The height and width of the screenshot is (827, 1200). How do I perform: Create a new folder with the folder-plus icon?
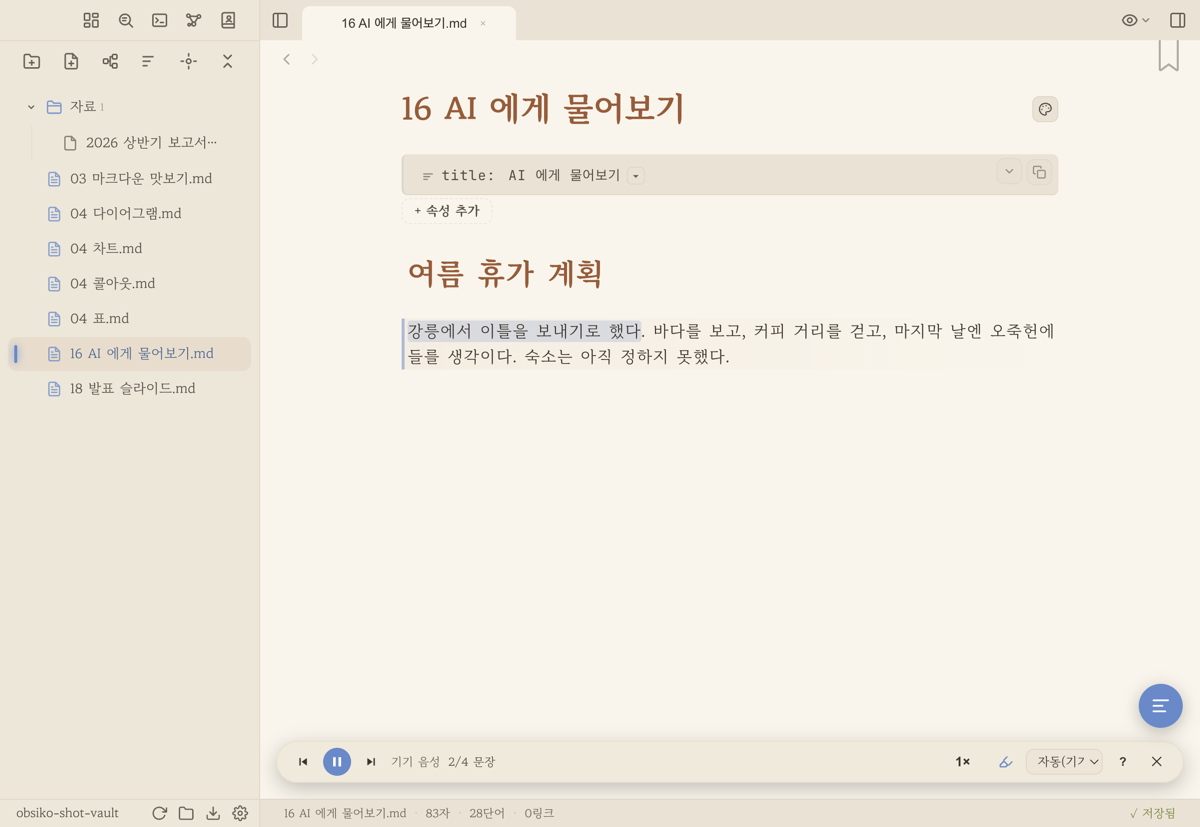32,61
